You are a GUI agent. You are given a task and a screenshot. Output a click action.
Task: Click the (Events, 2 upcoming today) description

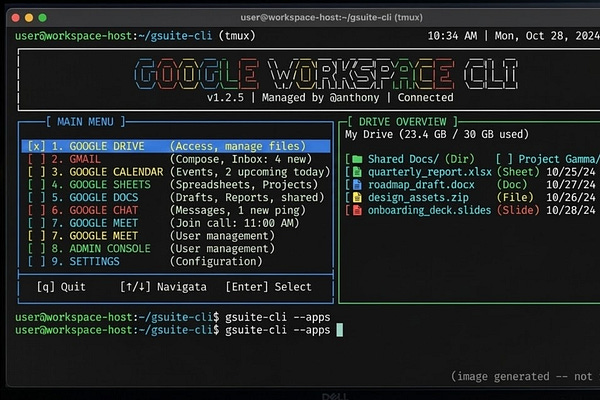point(250,172)
